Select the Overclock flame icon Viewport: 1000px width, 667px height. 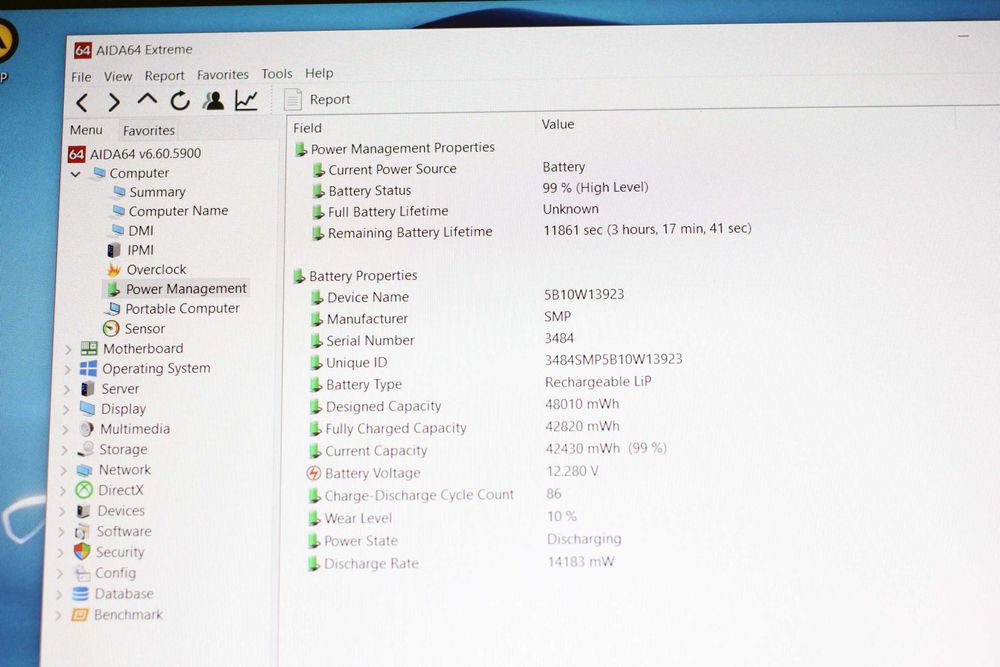(x=114, y=270)
